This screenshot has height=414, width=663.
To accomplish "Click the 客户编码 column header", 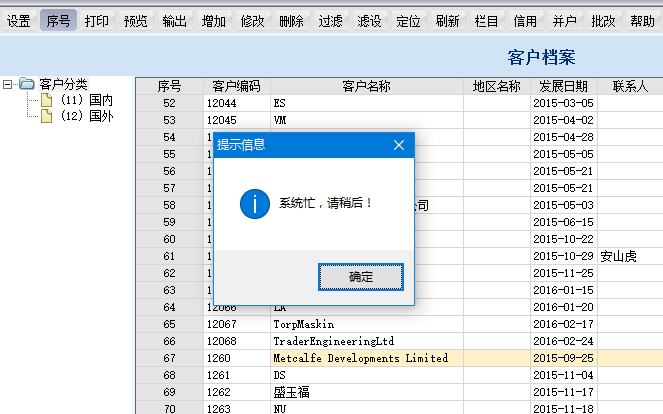I will pyautogui.click(x=237, y=86).
